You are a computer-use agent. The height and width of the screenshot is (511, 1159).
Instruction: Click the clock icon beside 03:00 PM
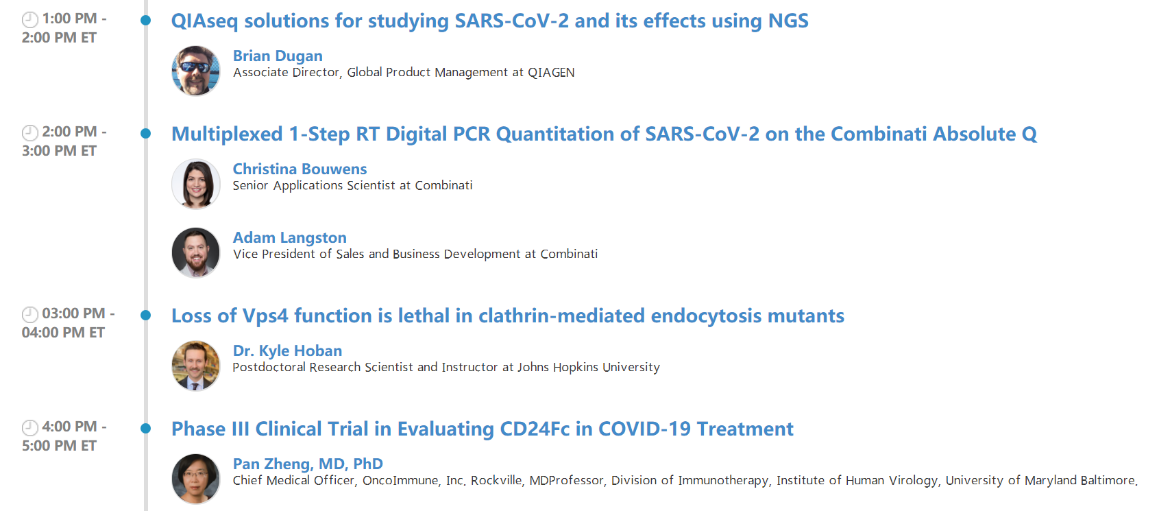tap(30, 315)
